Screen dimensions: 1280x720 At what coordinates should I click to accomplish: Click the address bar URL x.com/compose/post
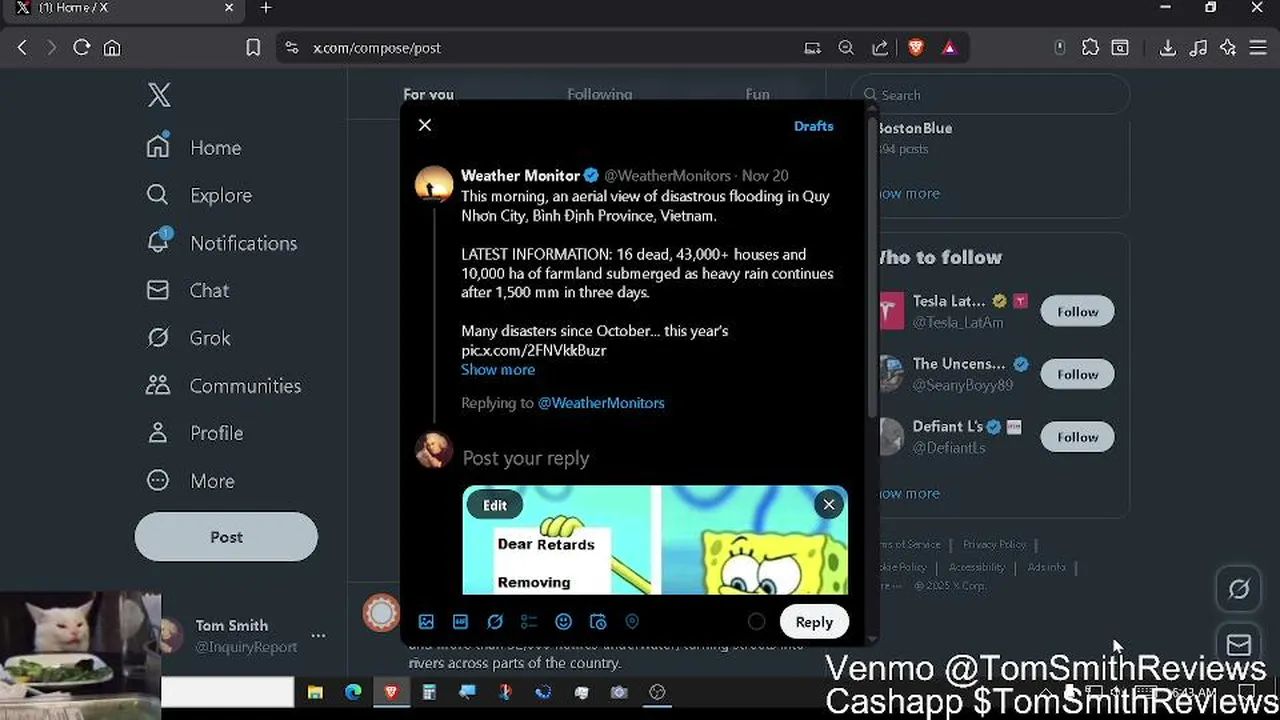pyautogui.click(x=376, y=48)
